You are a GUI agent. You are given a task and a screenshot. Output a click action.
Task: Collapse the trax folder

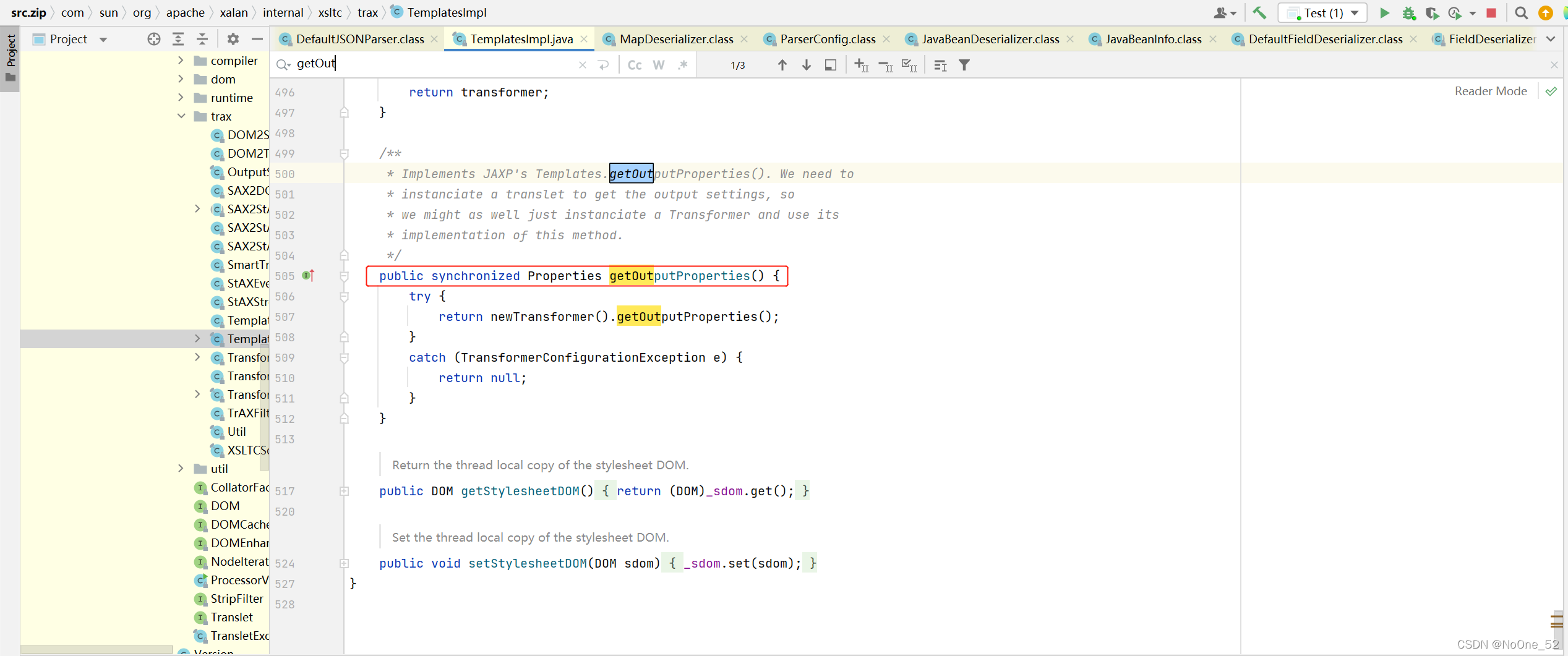point(181,116)
